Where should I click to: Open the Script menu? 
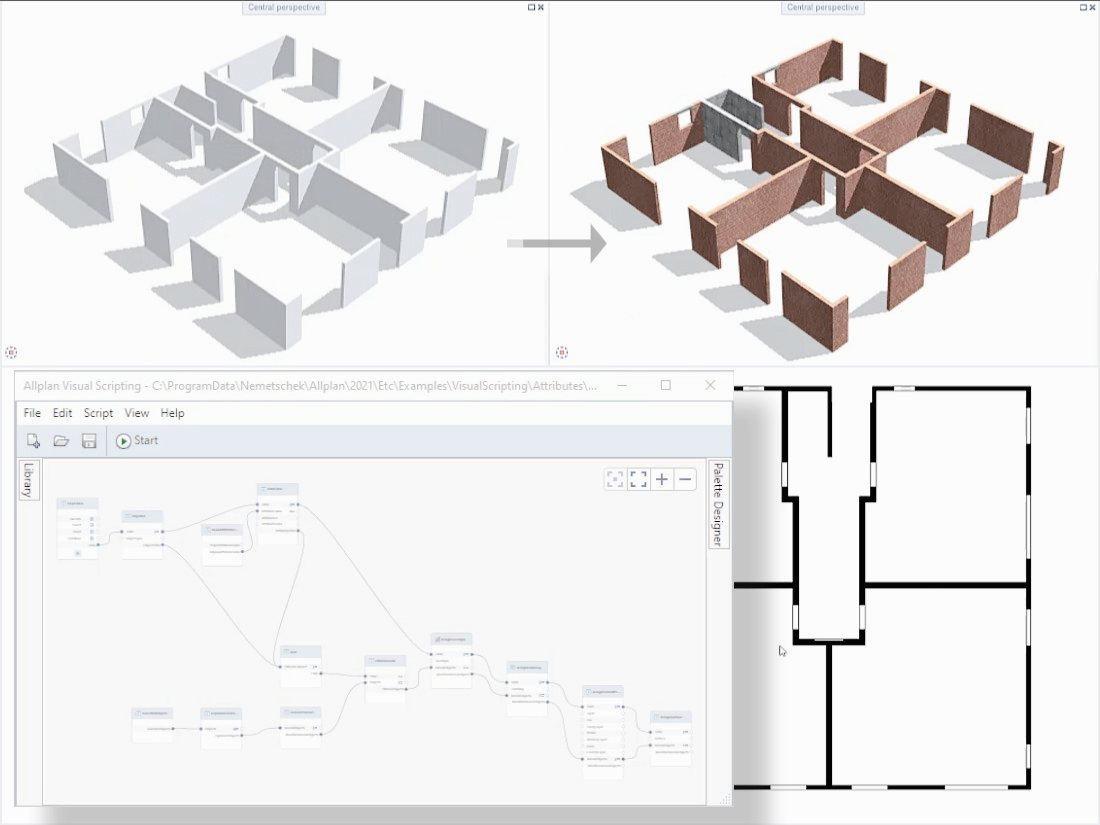click(98, 413)
